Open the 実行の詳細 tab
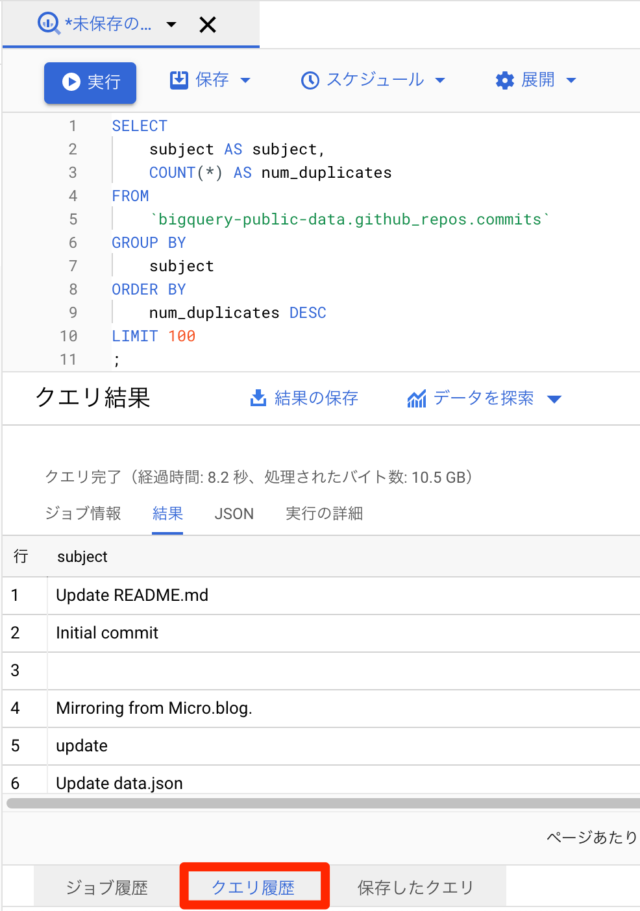The image size is (640, 911). [324, 514]
